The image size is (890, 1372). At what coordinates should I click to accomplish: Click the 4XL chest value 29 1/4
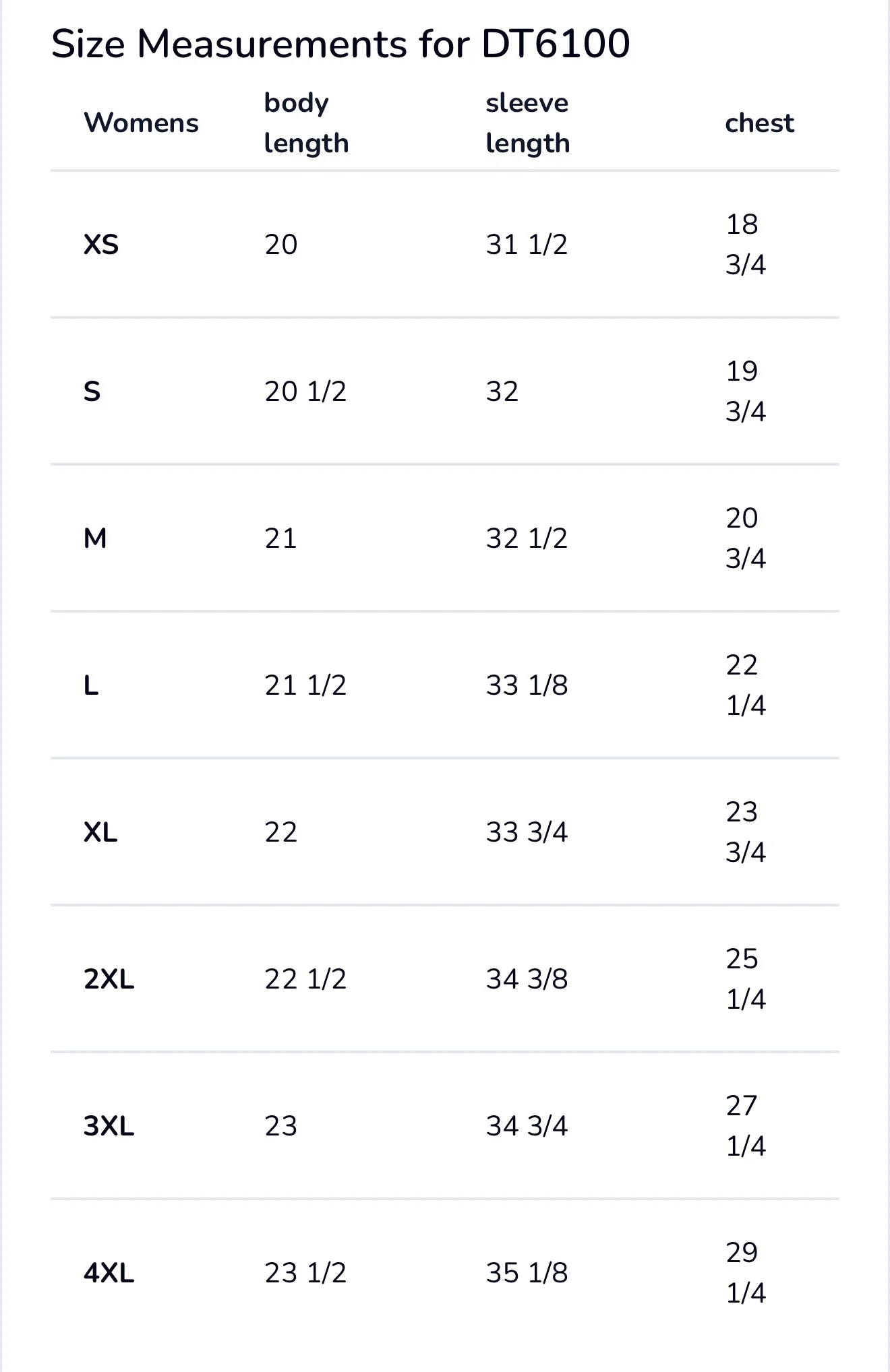pyautogui.click(x=745, y=1273)
